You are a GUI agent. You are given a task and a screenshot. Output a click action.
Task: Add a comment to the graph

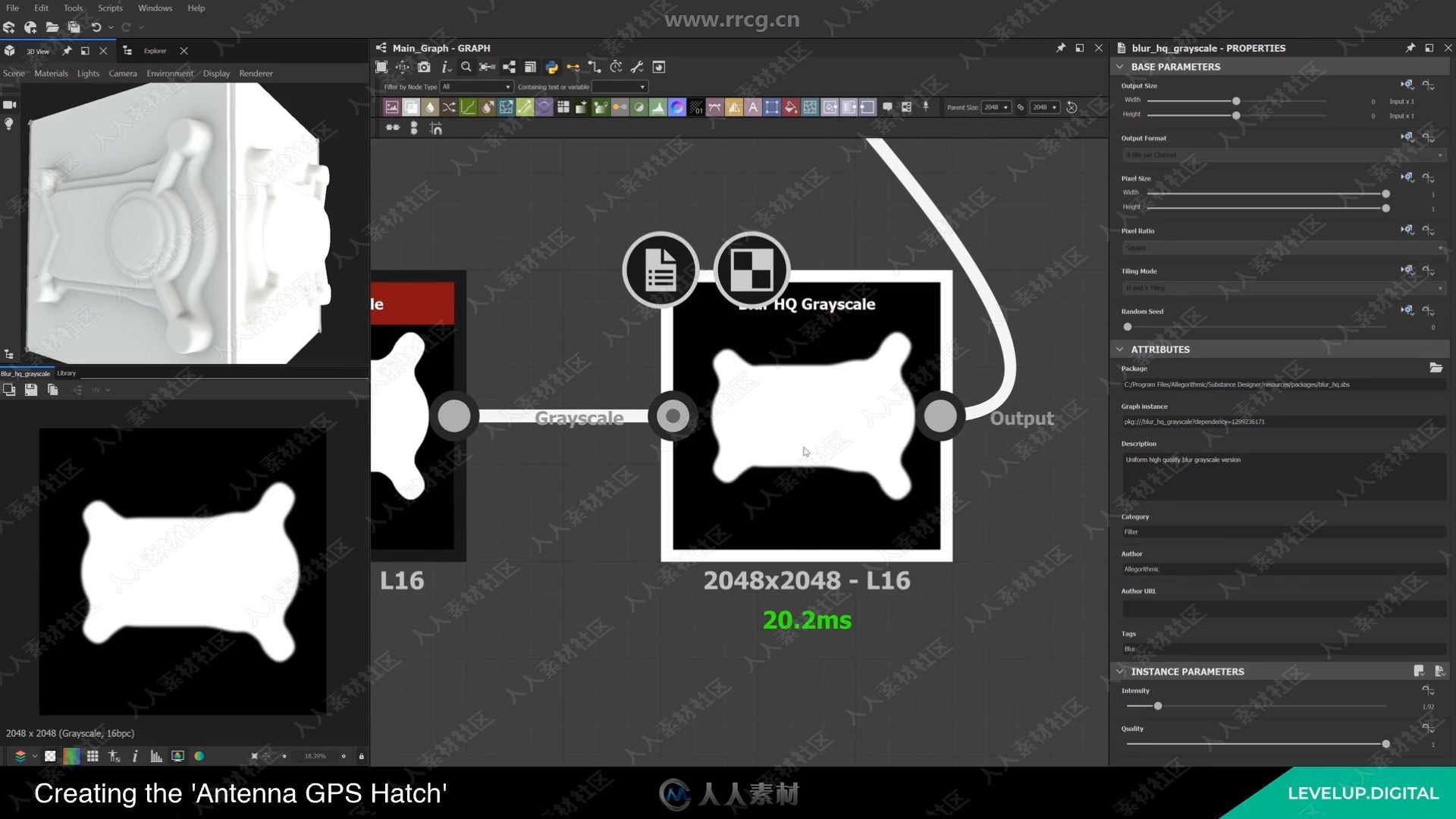[887, 108]
